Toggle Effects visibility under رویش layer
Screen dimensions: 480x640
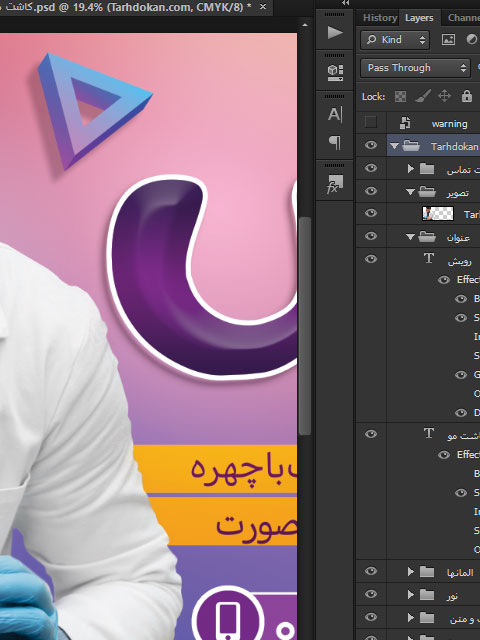point(444,280)
